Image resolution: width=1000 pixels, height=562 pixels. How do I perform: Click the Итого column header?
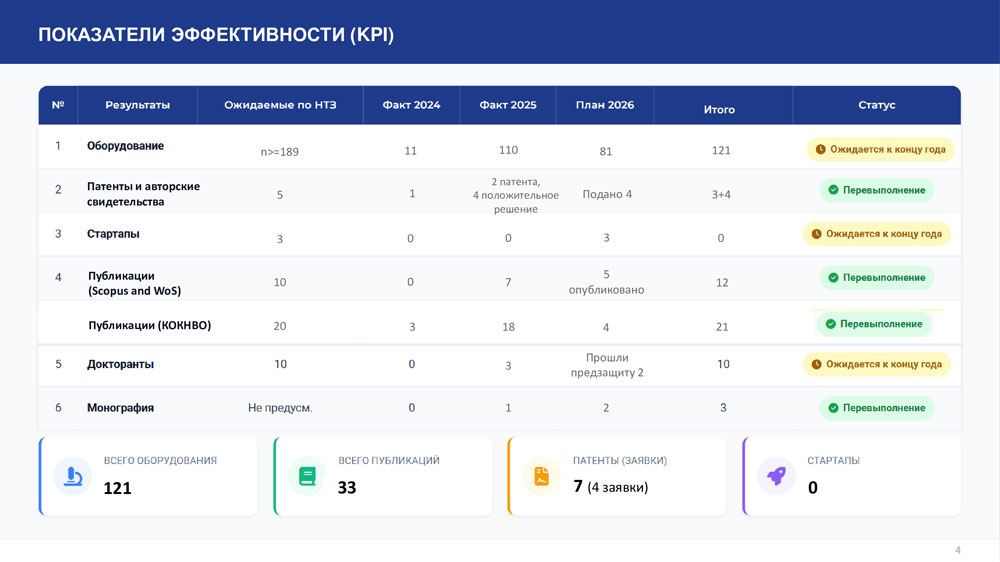tap(719, 109)
